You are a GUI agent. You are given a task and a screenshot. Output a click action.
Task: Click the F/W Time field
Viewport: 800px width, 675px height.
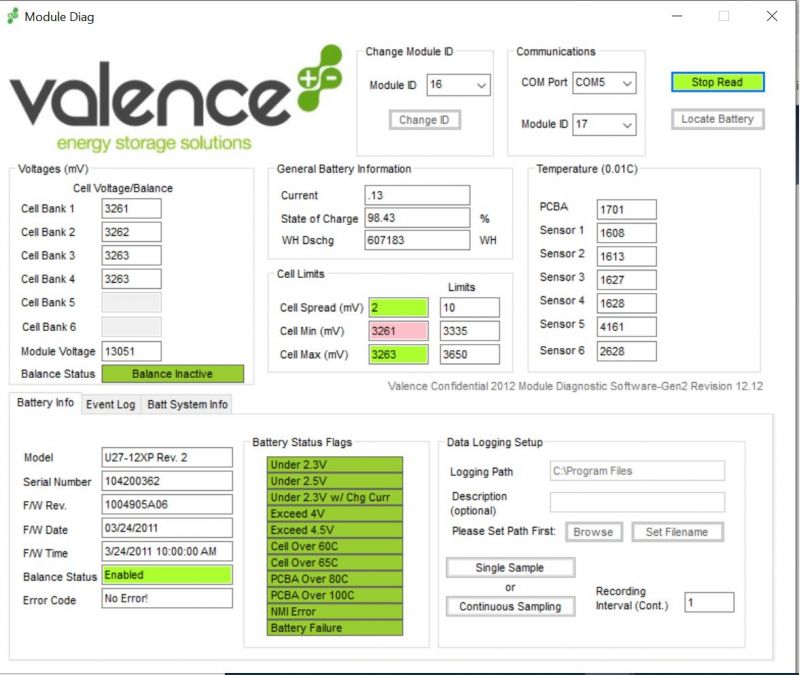click(167, 552)
